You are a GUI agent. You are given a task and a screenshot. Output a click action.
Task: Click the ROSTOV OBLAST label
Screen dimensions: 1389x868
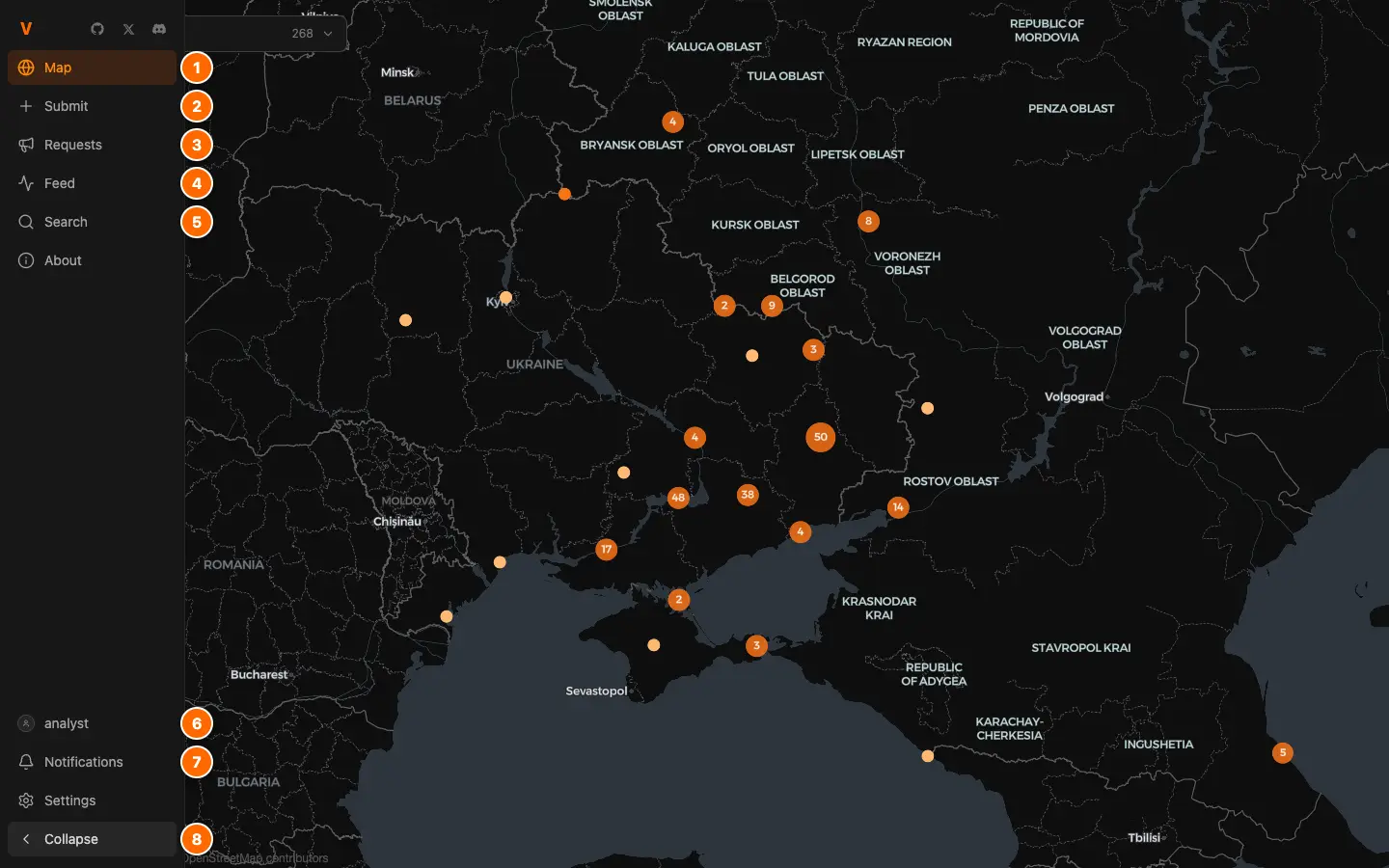point(951,481)
